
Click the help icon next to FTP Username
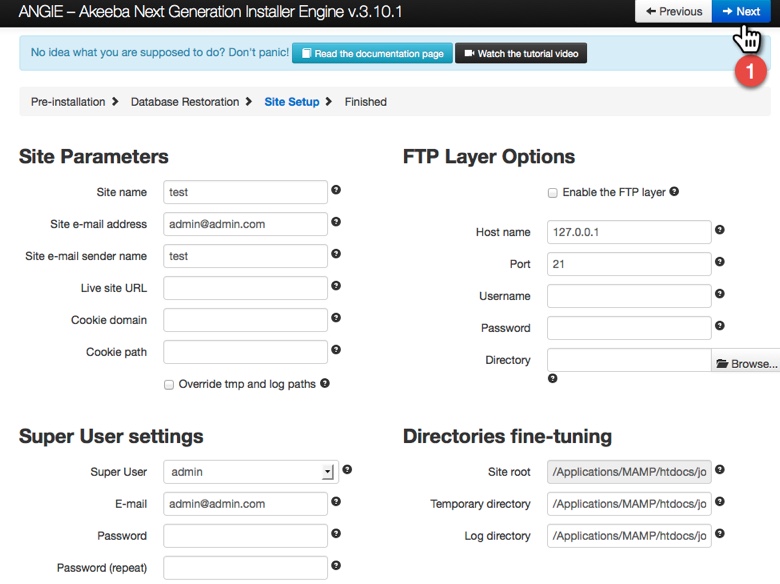[720, 293]
